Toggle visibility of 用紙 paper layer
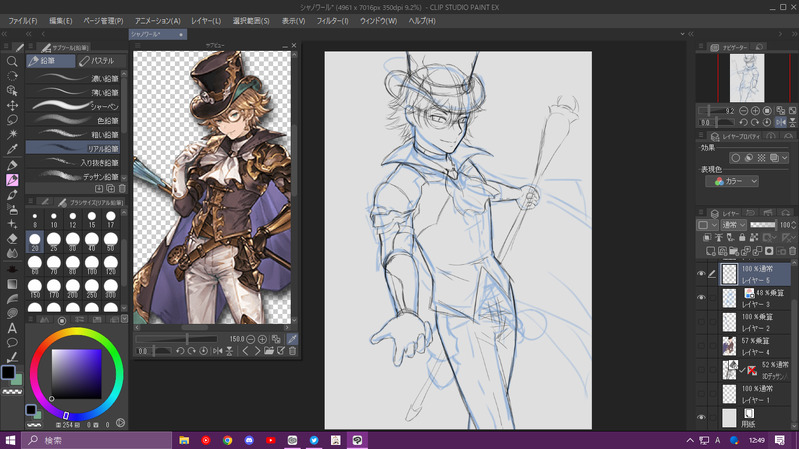This screenshot has width=799, height=449. (x=701, y=417)
